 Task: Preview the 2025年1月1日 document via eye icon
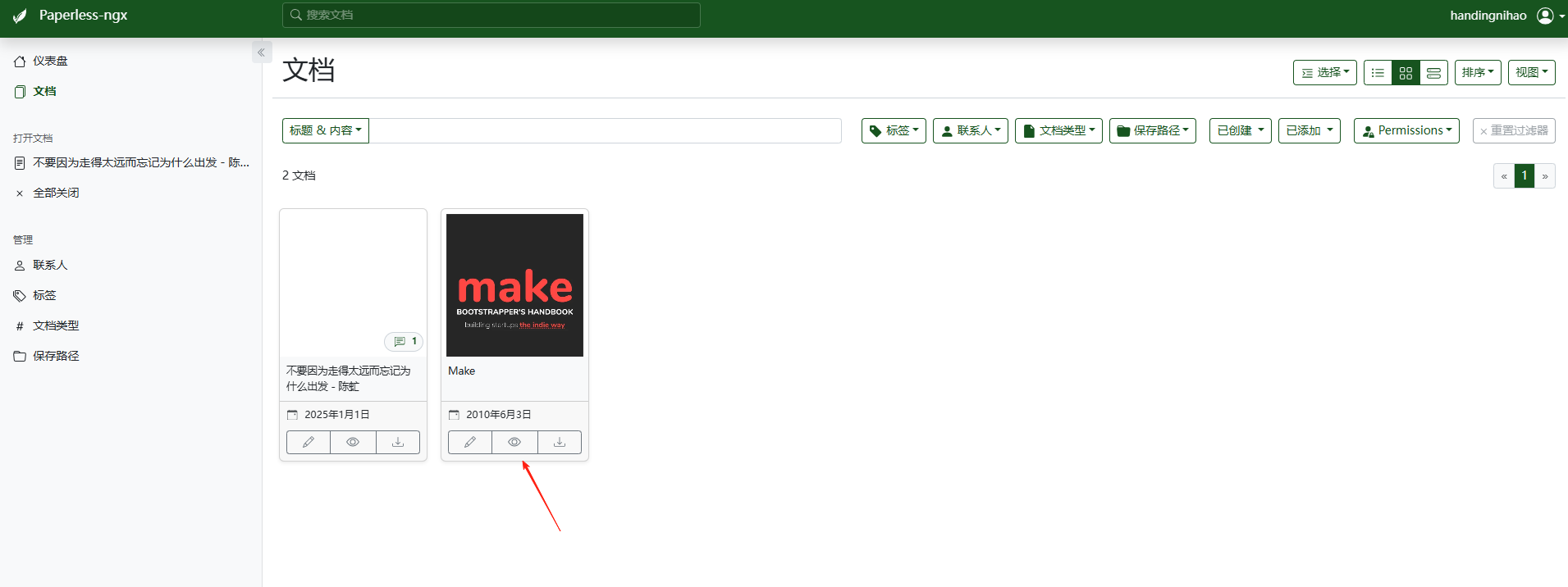coord(353,442)
